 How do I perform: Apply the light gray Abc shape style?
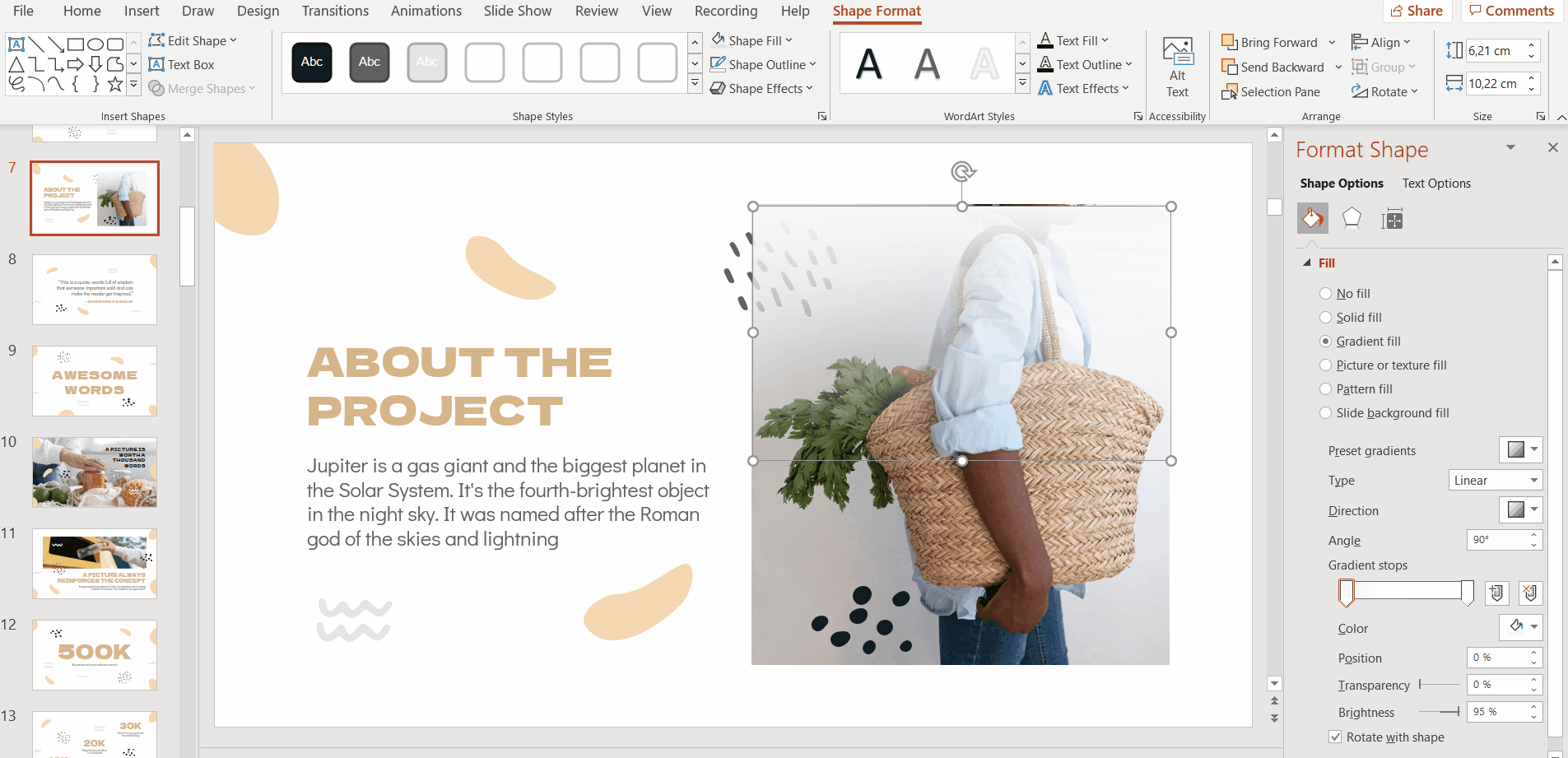point(427,62)
